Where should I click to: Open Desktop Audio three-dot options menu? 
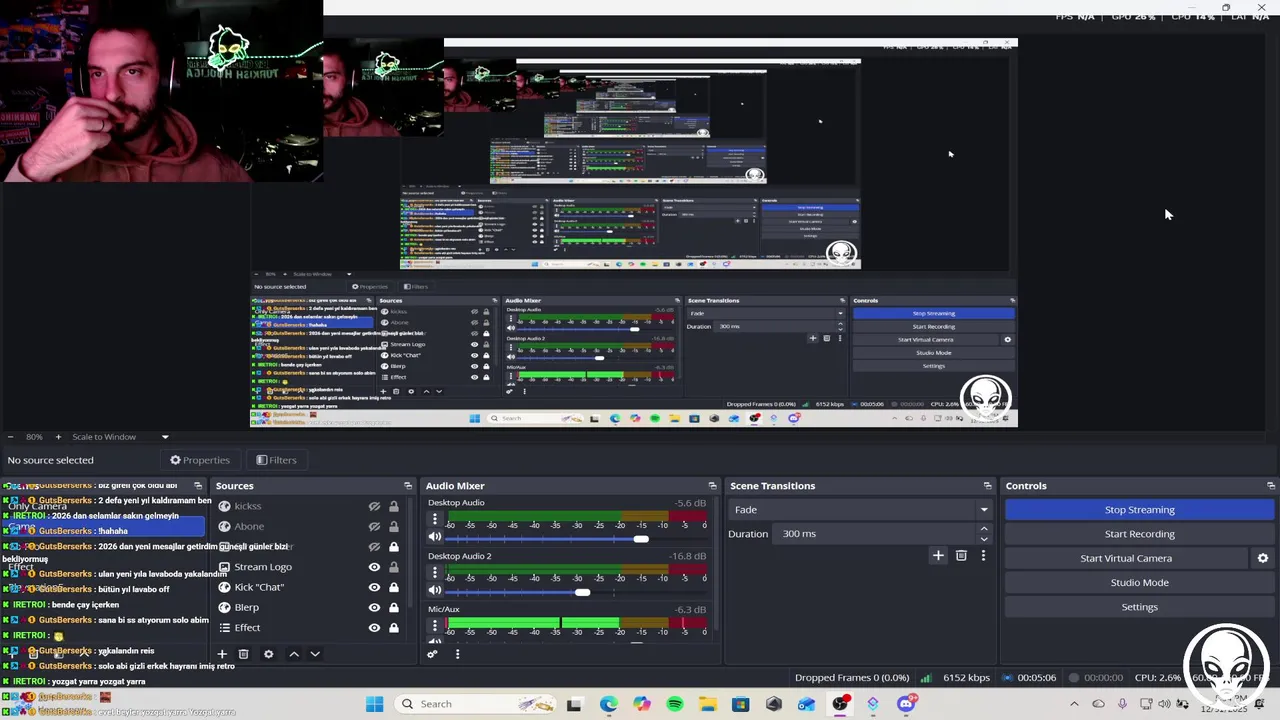(x=435, y=520)
